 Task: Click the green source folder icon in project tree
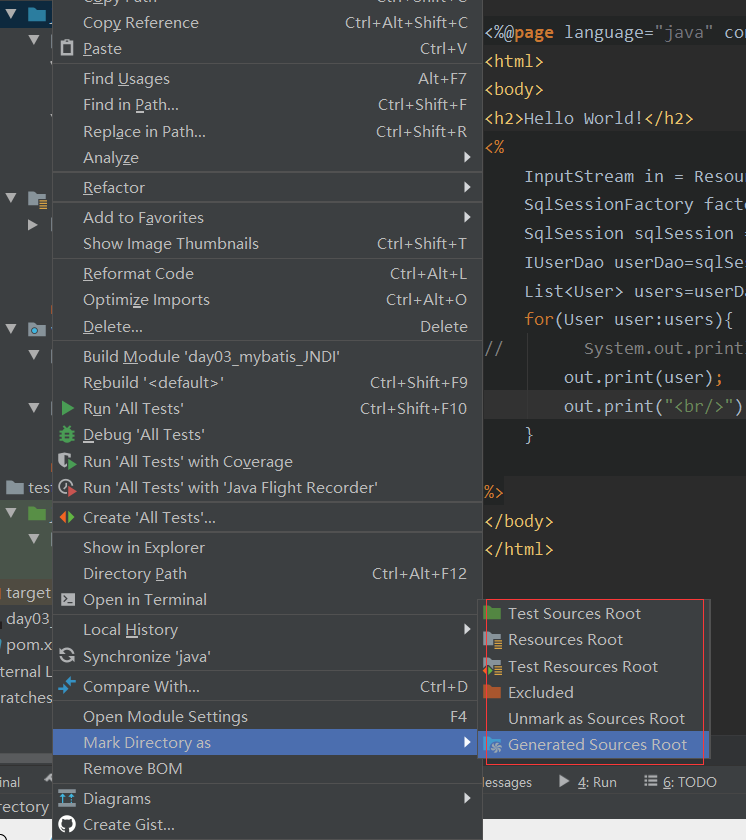tap(37, 513)
